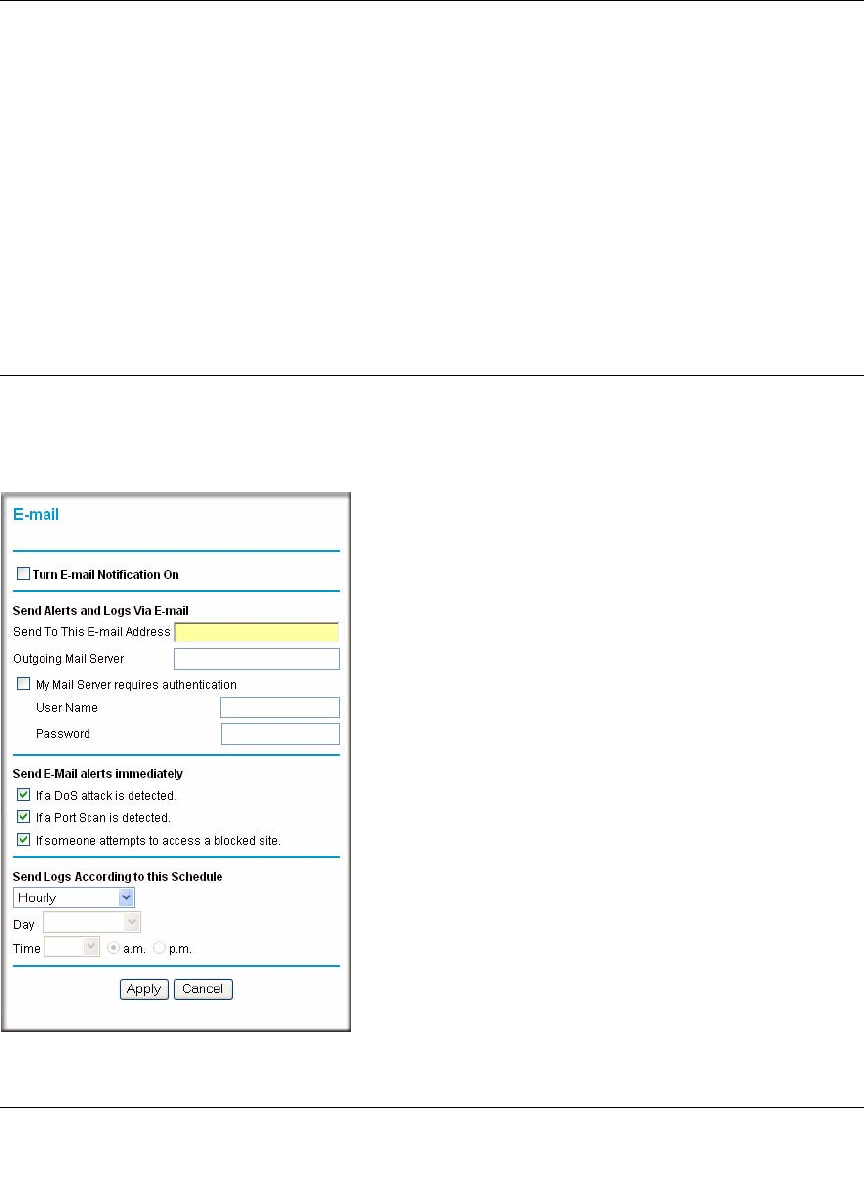
Task: Enable Turn E-mail Notification On checkbox
Action: [23, 574]
